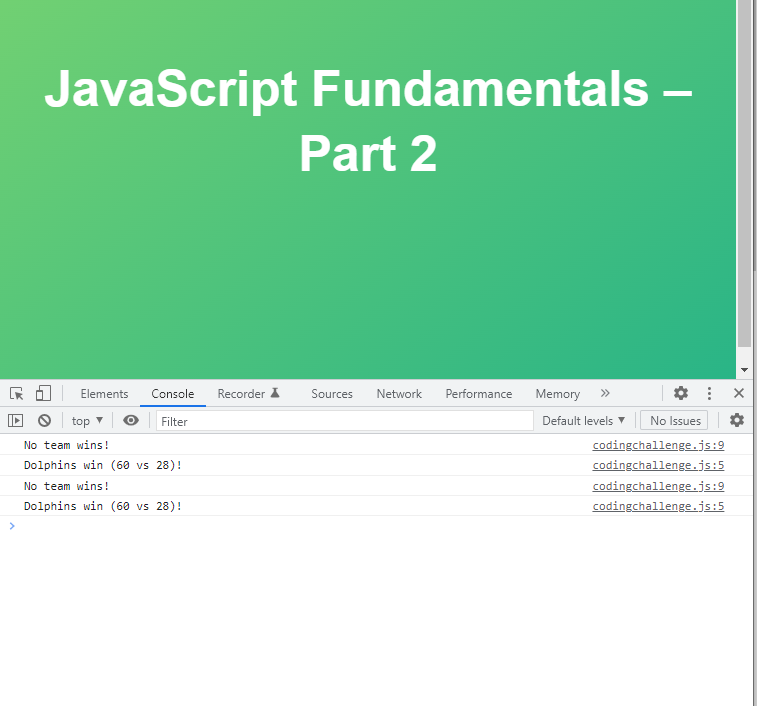Open the customize DevTools three-dot menu
Image resolution: width=757 pixels, height=706 pixels.
(x=709, y=393)
